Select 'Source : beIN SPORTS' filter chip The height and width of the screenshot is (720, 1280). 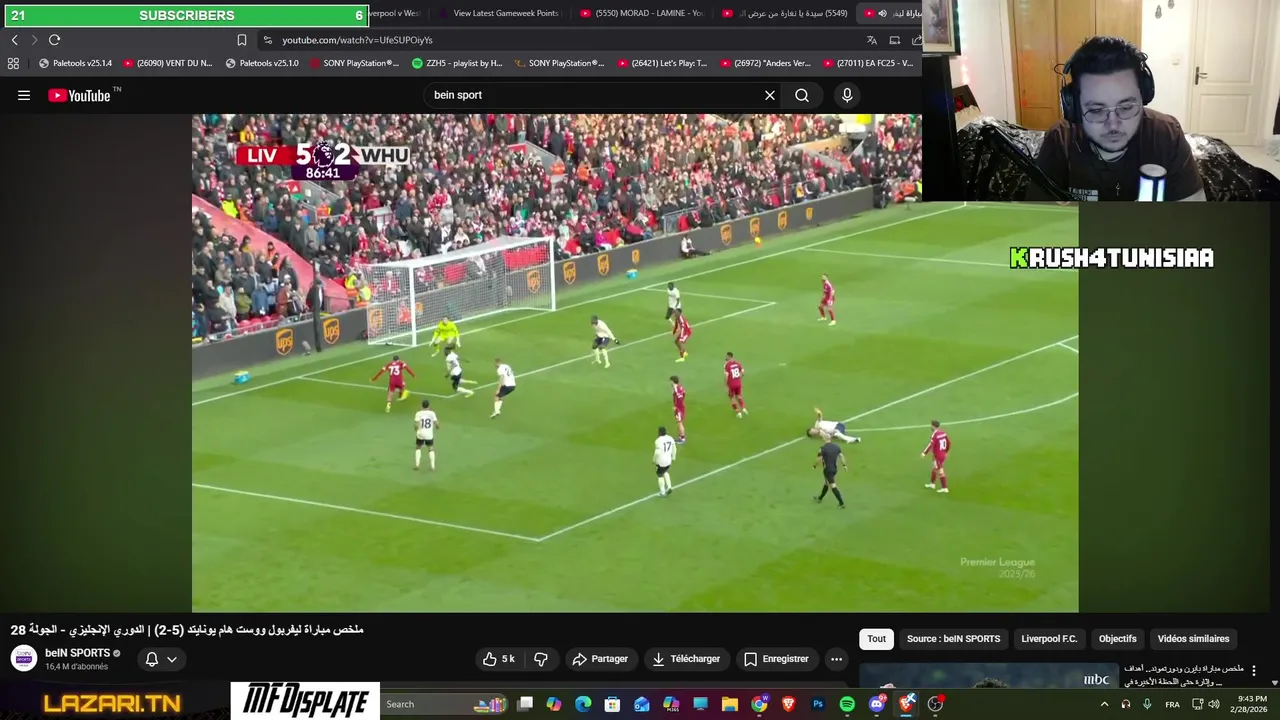coord(953,639)
